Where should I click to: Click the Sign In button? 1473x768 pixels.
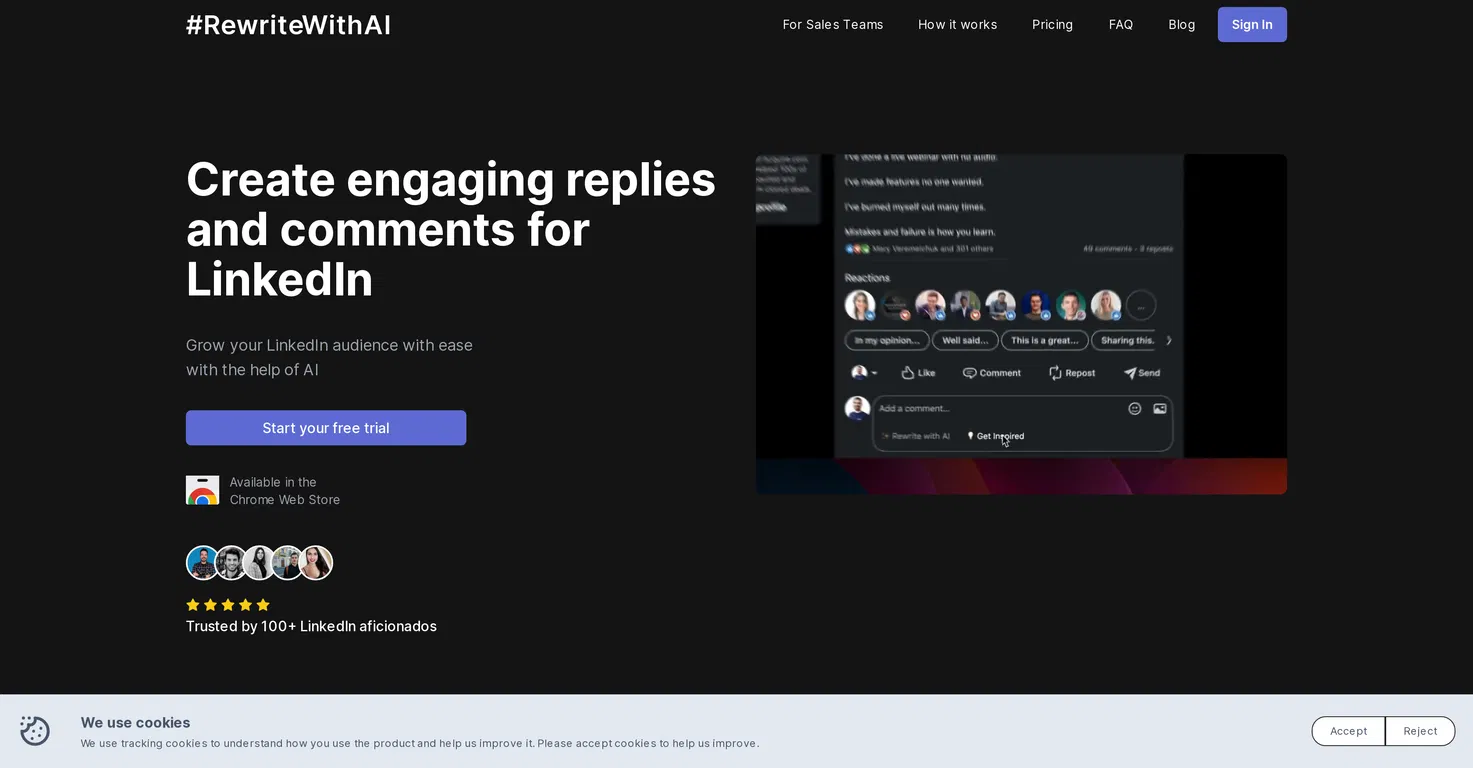(x=1252, y=25)
